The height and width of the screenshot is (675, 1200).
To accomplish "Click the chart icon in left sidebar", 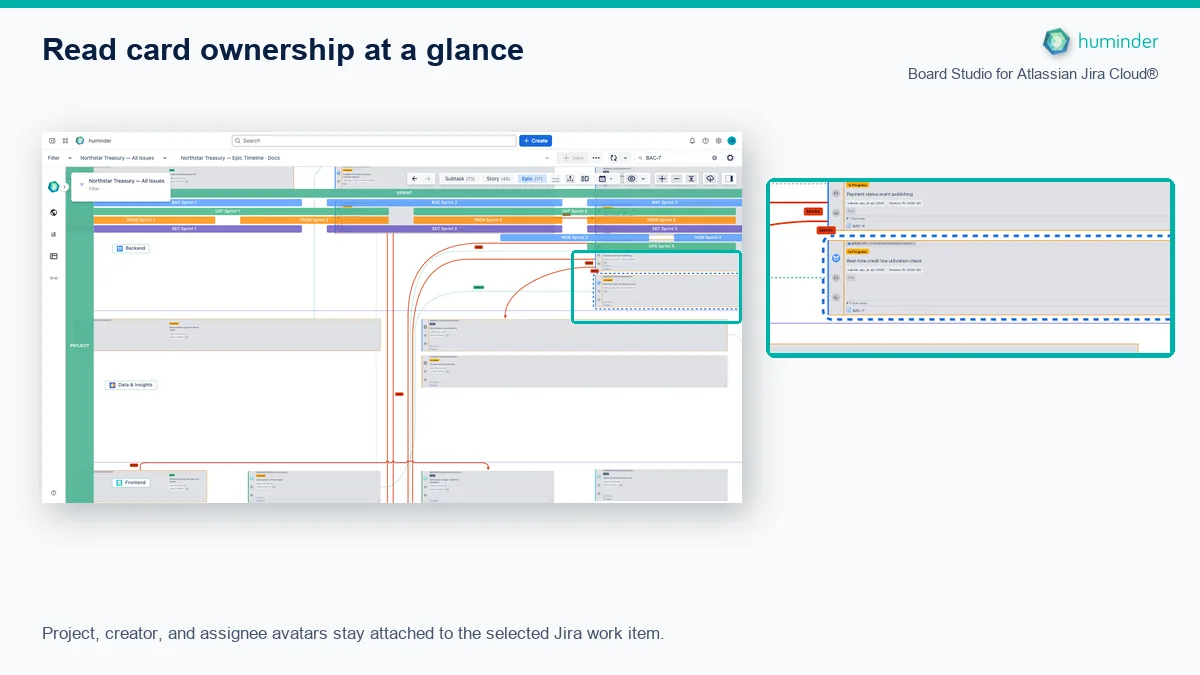I will tap(53, 235).
